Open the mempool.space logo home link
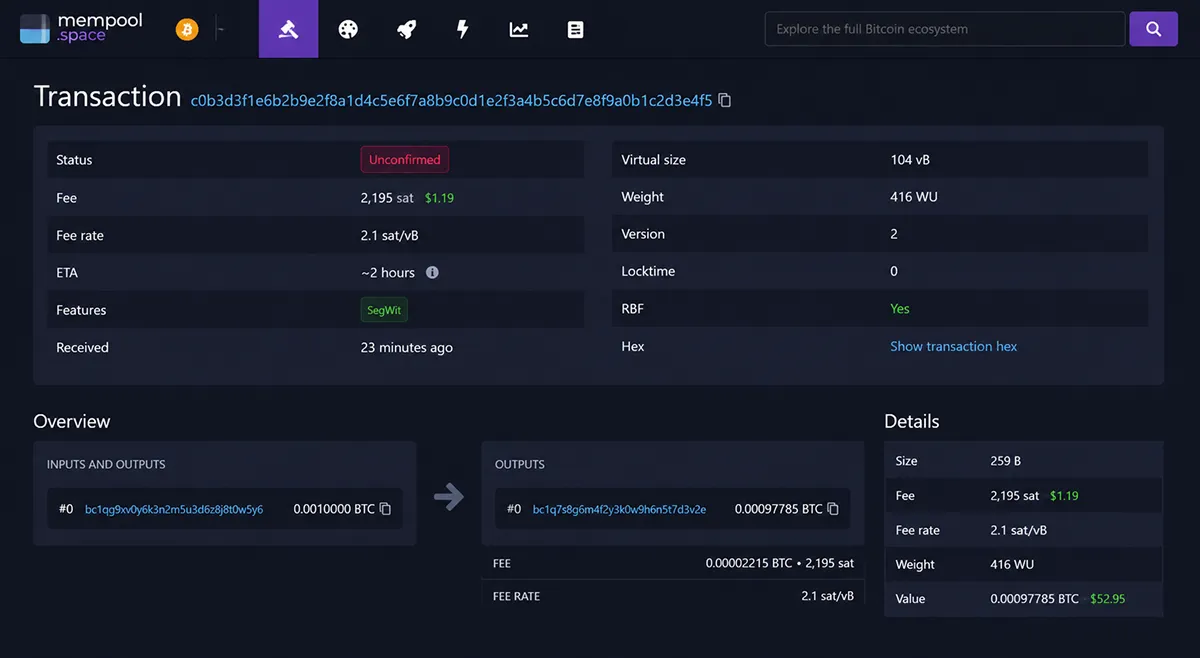 (82, 29)
